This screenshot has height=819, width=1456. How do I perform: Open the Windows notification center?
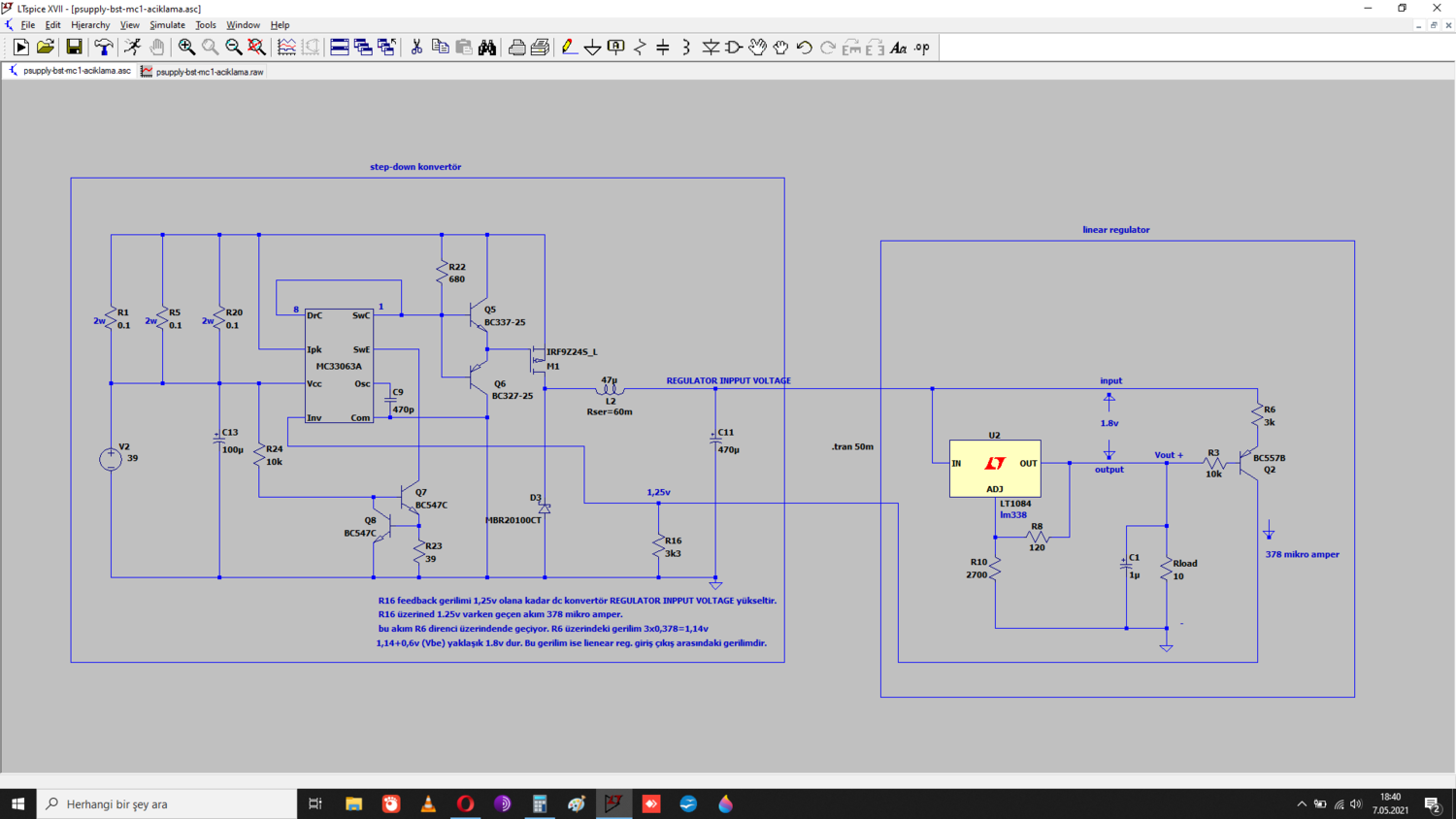(x=1432, y=803)
